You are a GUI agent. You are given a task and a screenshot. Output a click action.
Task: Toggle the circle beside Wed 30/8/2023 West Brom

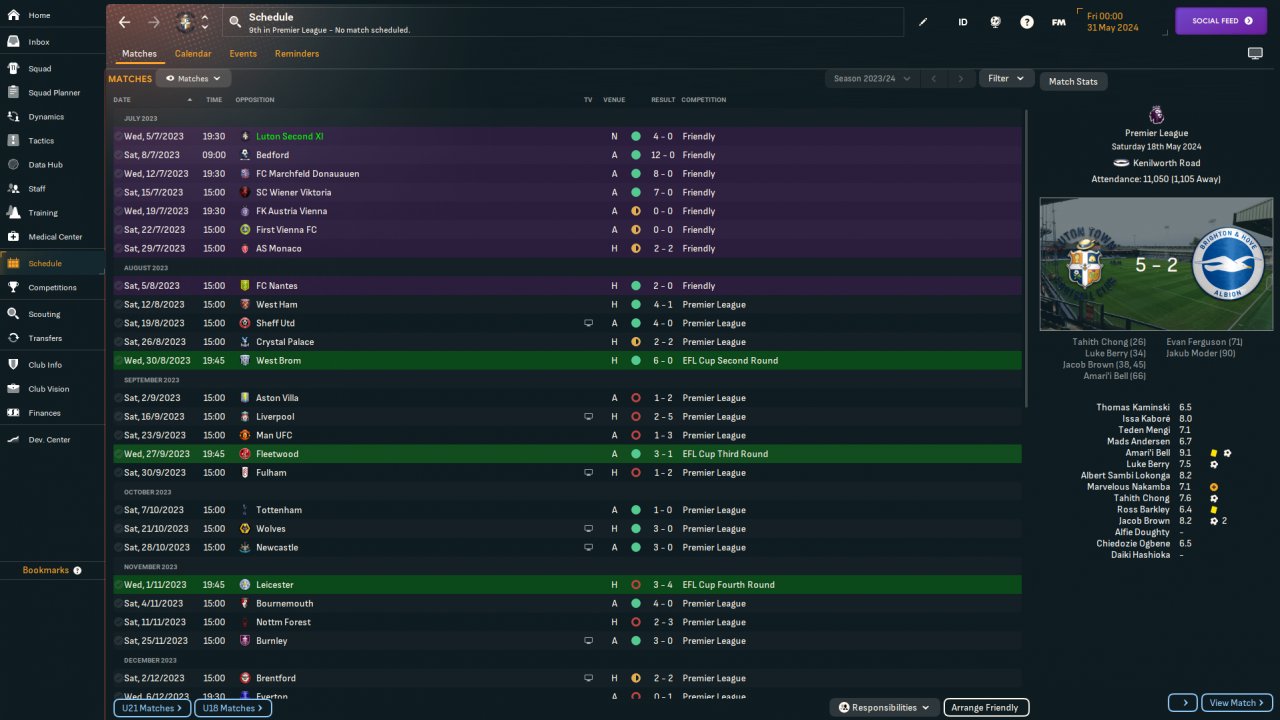click(118, 361)
